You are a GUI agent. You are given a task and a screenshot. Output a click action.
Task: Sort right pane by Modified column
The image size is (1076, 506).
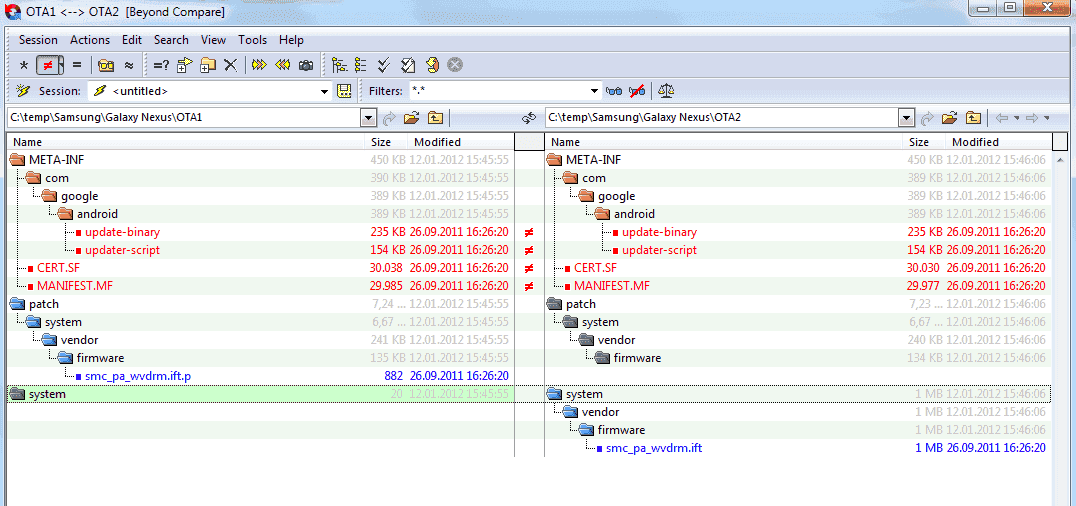pos(998,142)
